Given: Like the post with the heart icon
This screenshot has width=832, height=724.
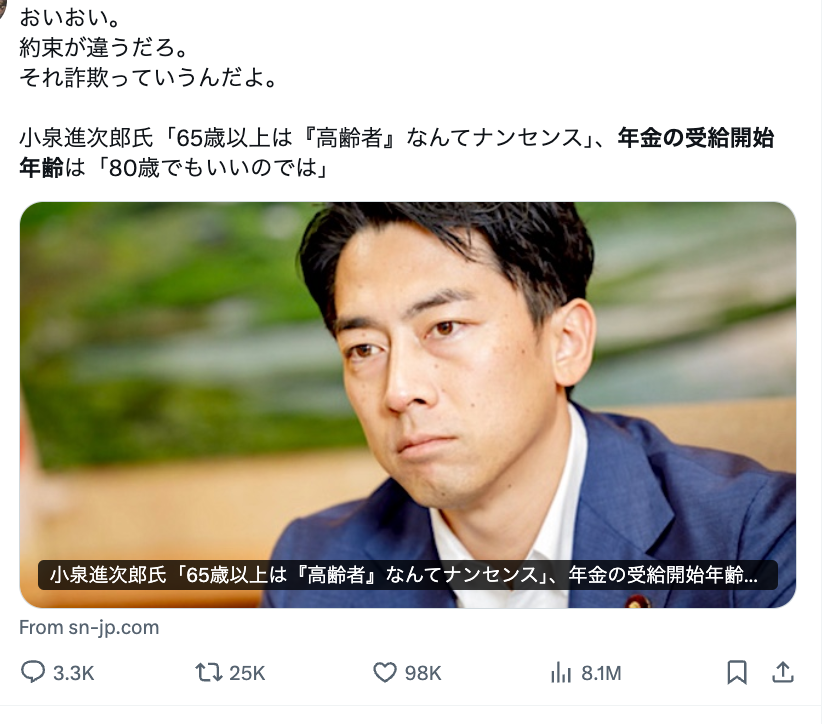Looking at the screenshot, I should [x=385, y=672].
